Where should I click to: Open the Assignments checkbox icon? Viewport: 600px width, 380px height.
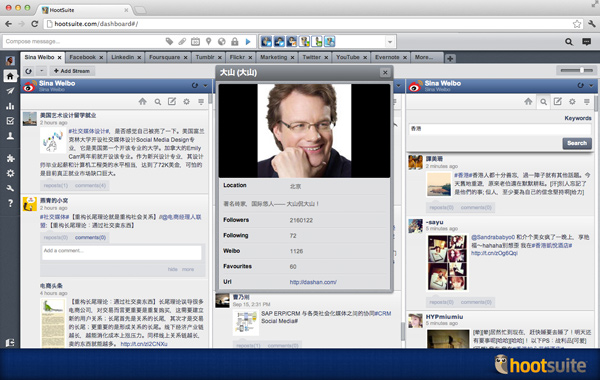click(x=10, y=121)
